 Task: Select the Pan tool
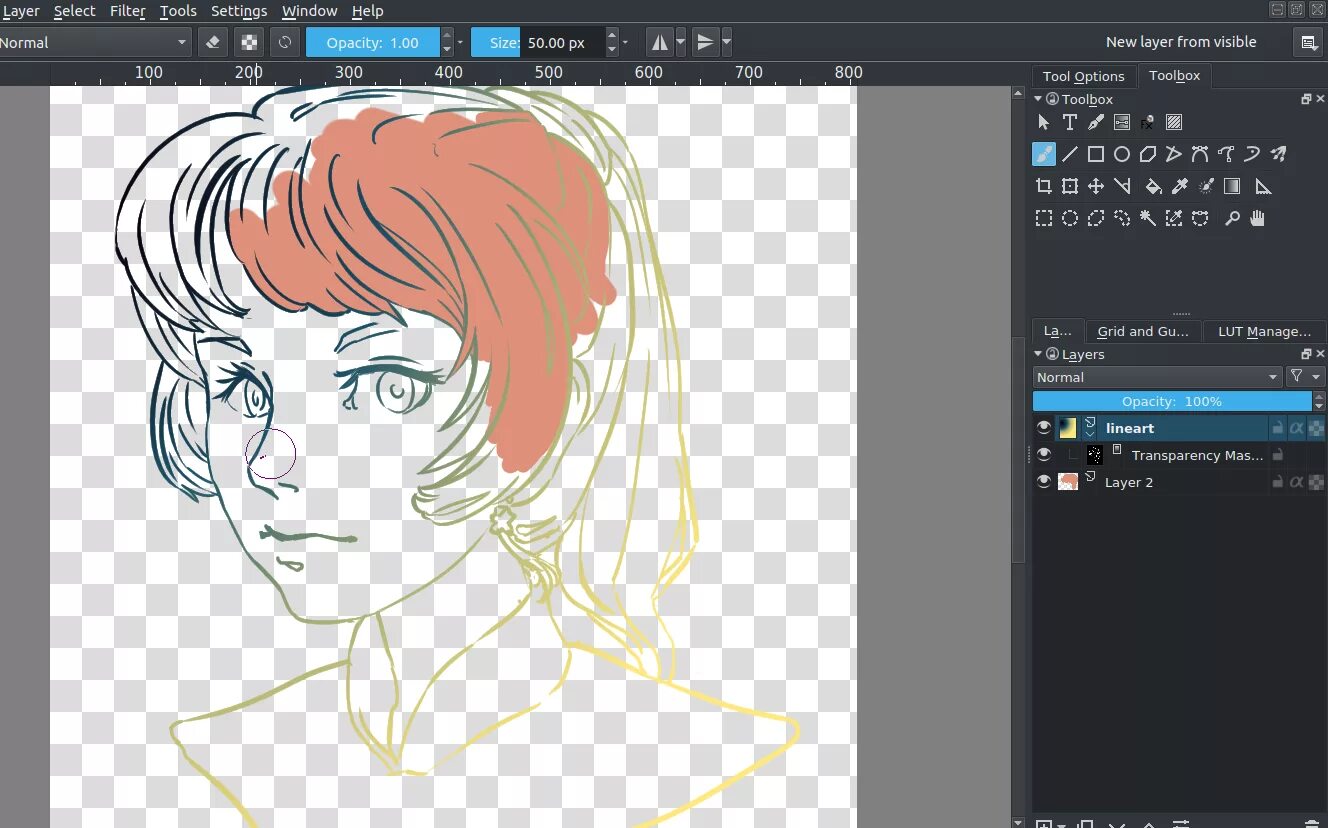click(x=1257, y=218)
